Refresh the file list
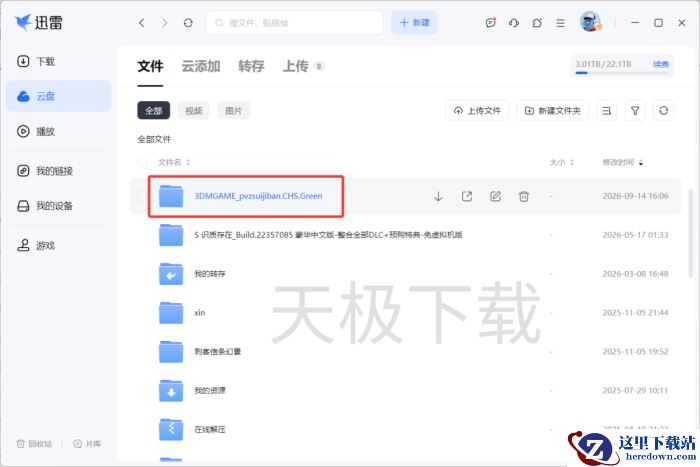This screenshot has width=700, height=467. click(663, 111)
